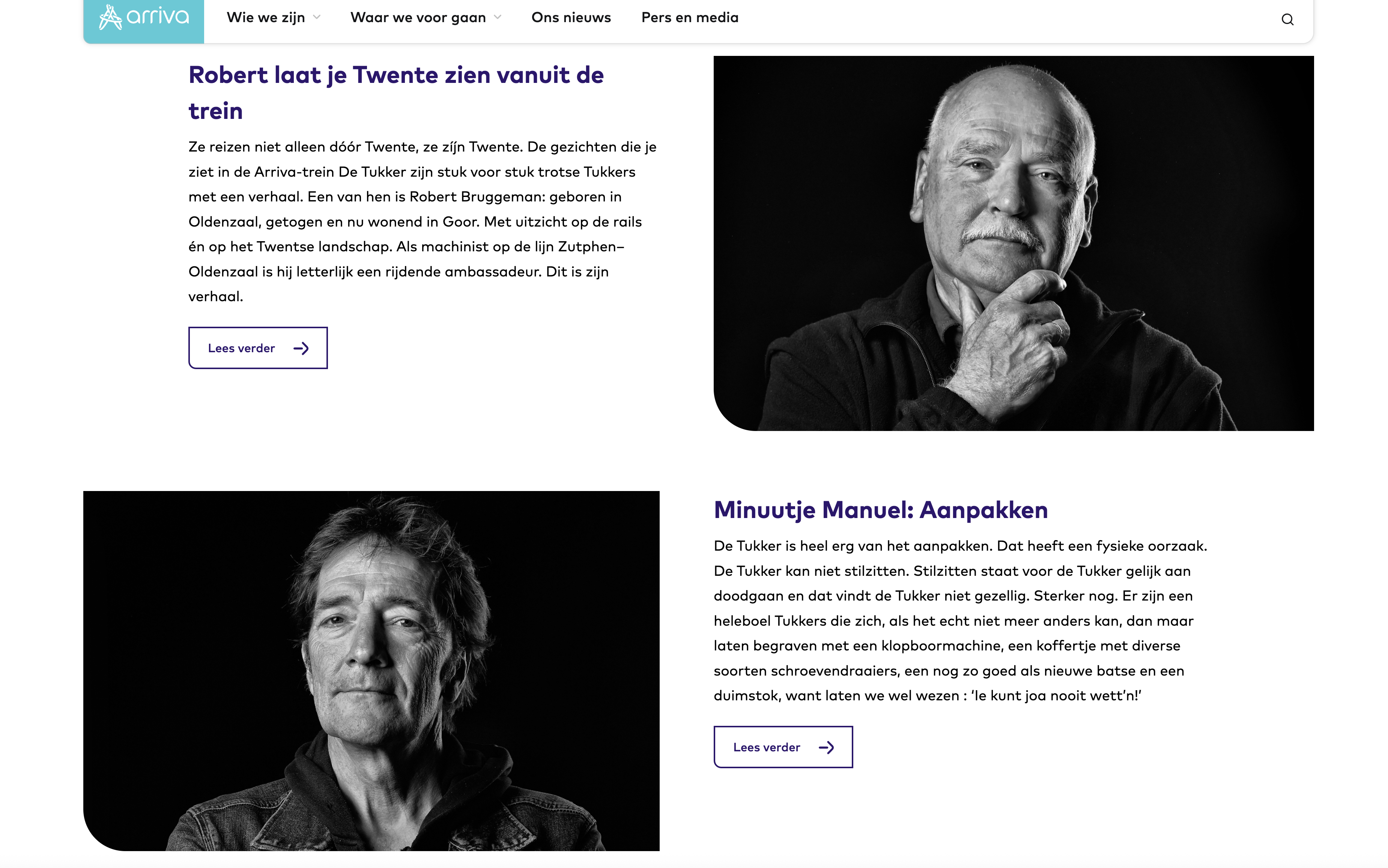Viewport: 1388px width, 868px height.
Task: Click arrow icon in Manuel's Lees verder button
Action: tap(826, 748)
